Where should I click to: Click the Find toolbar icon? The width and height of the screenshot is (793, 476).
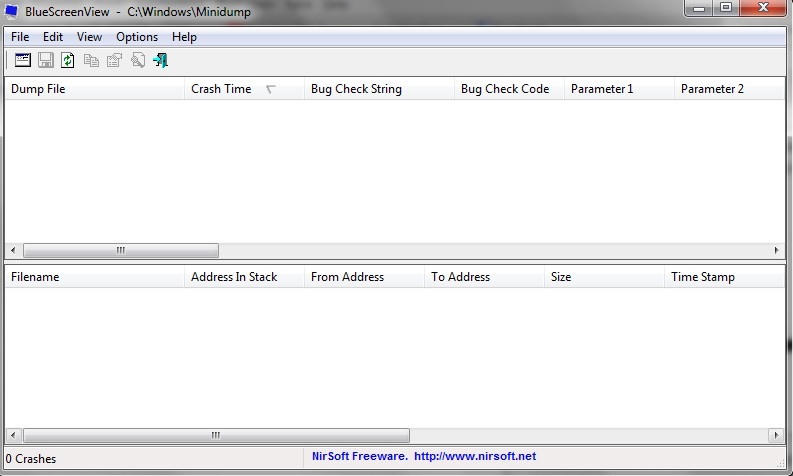pyautogui.click(x=138, y=60)
